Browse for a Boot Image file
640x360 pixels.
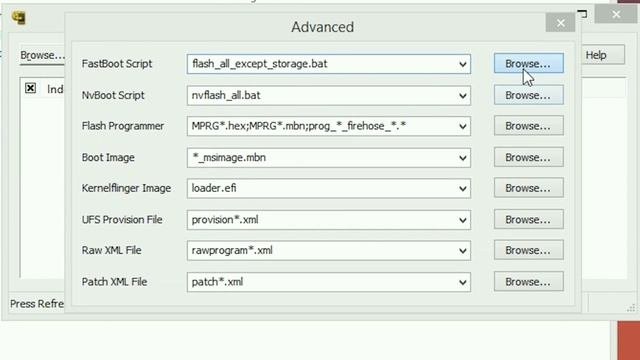pos(529,158)
